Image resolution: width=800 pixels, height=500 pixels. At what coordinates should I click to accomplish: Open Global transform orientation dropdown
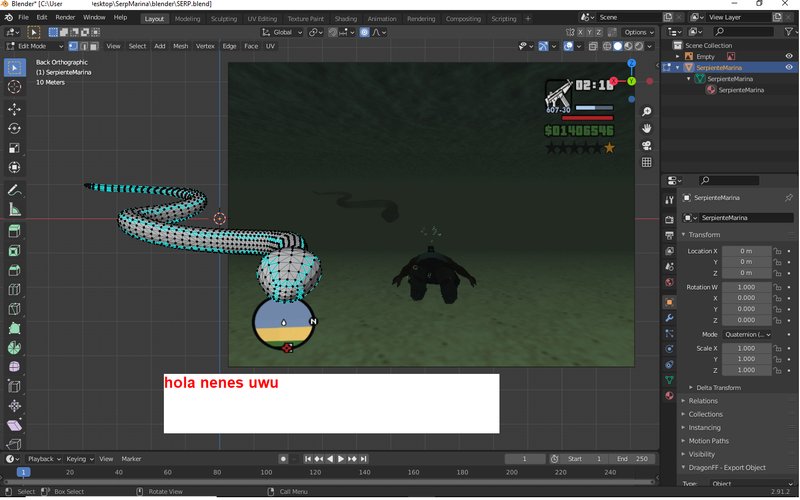point(282,32)
